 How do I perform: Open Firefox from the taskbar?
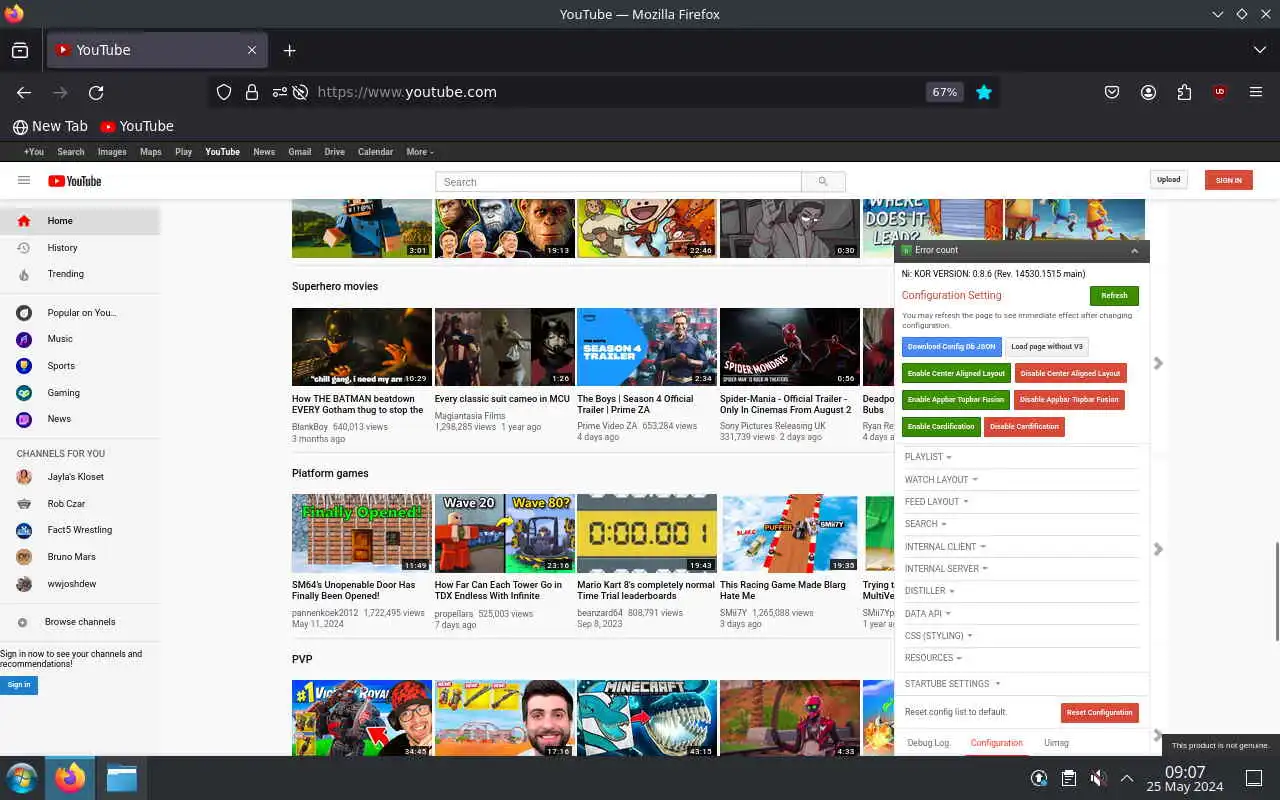(x=70, y=777)
